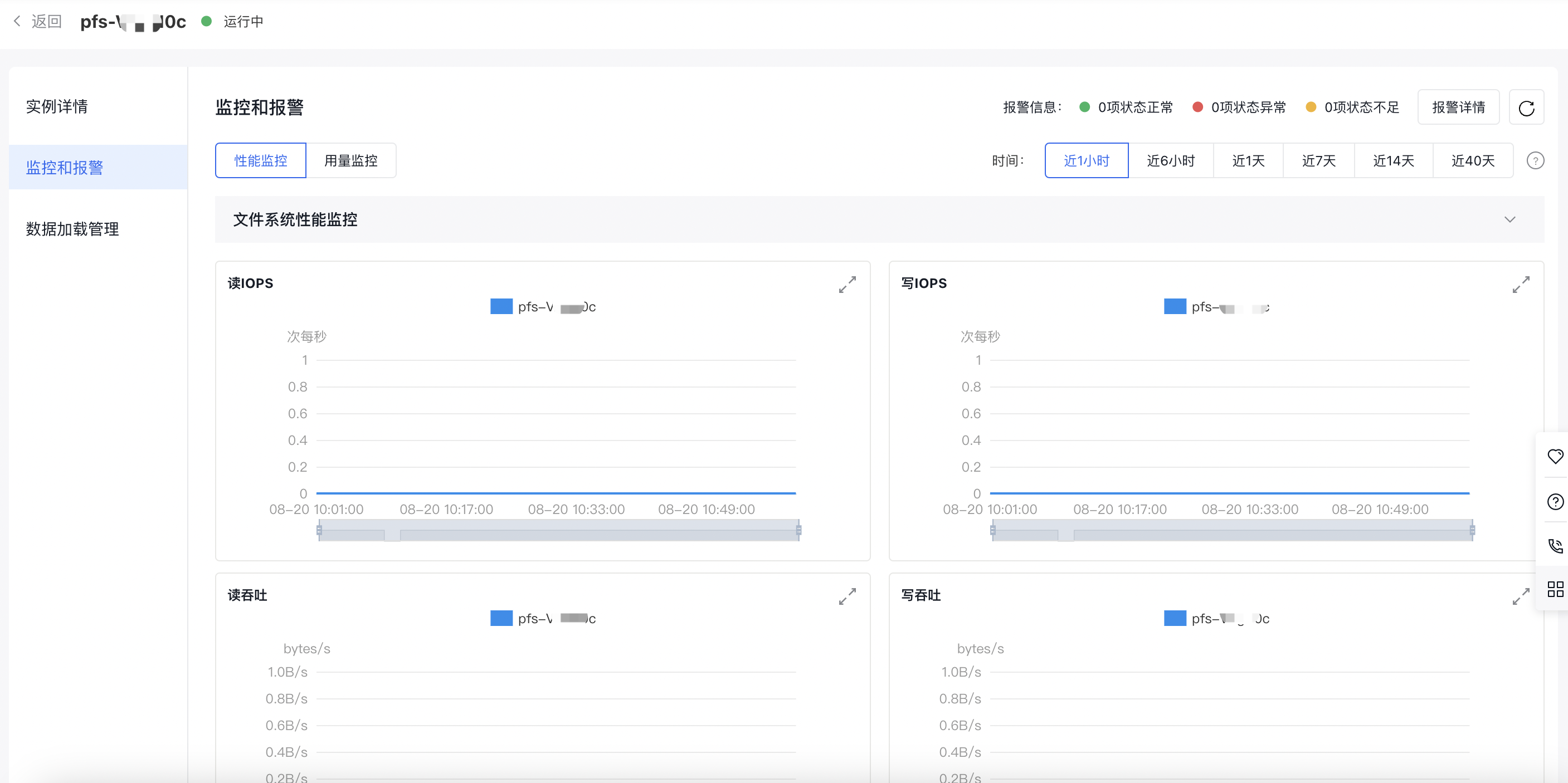1568x783 pixels.
Task: Click the back arrow icon
Action: coord(17,21)
